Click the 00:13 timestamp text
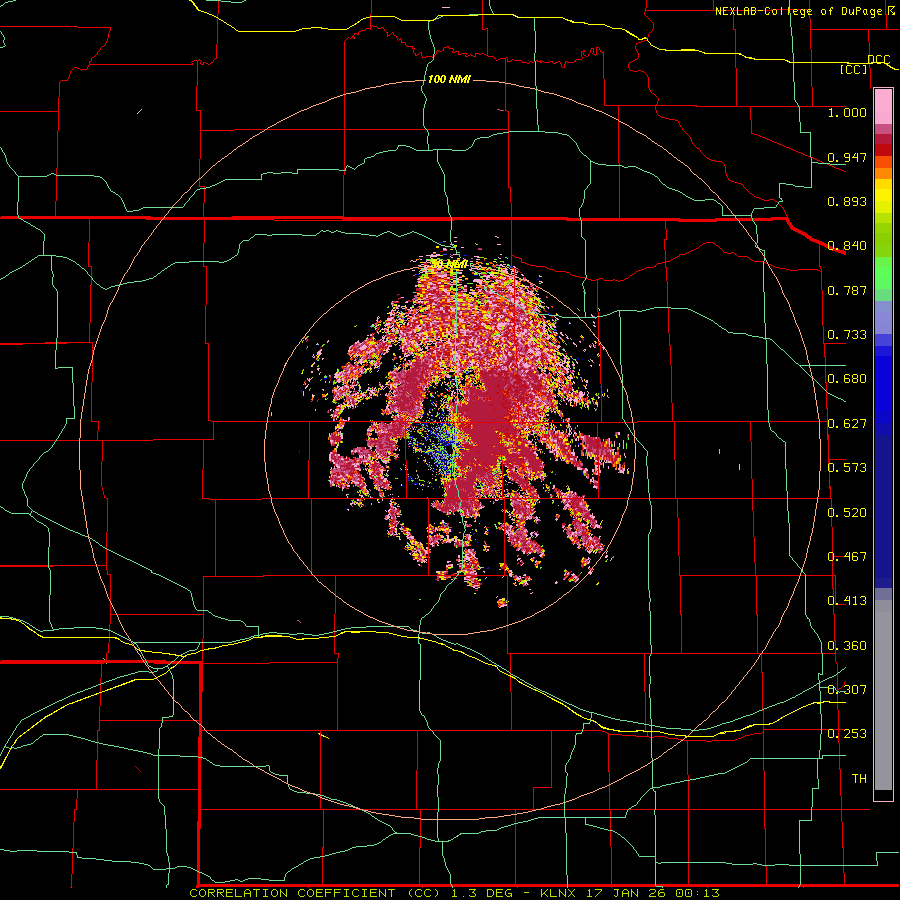Image resolution: width=900 pixels, height=900 pixels. (698, 893)
